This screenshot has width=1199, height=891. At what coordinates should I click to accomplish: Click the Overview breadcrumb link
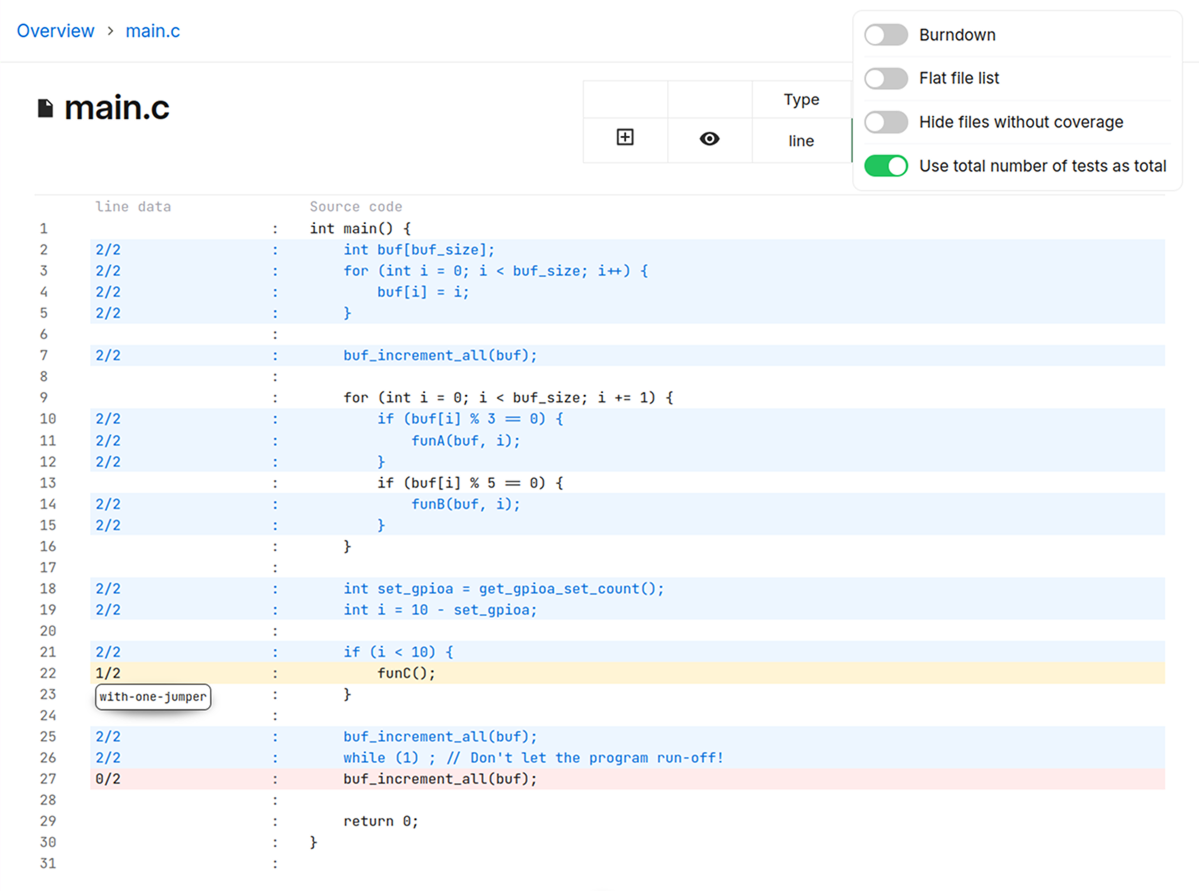[56, 31]
